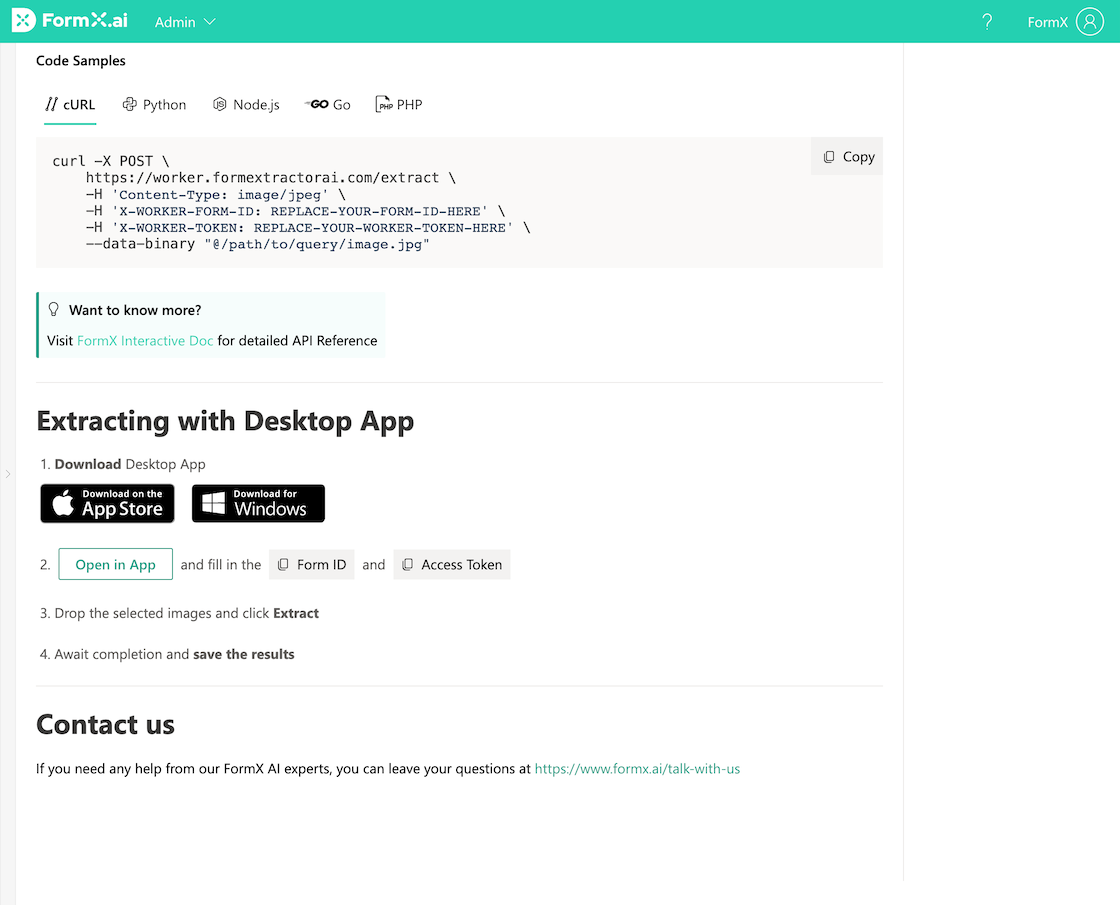Click 'Want to know more?' text
This screenshot has width=1120, height=905.
pyautogui.click(x=135, y=310)
